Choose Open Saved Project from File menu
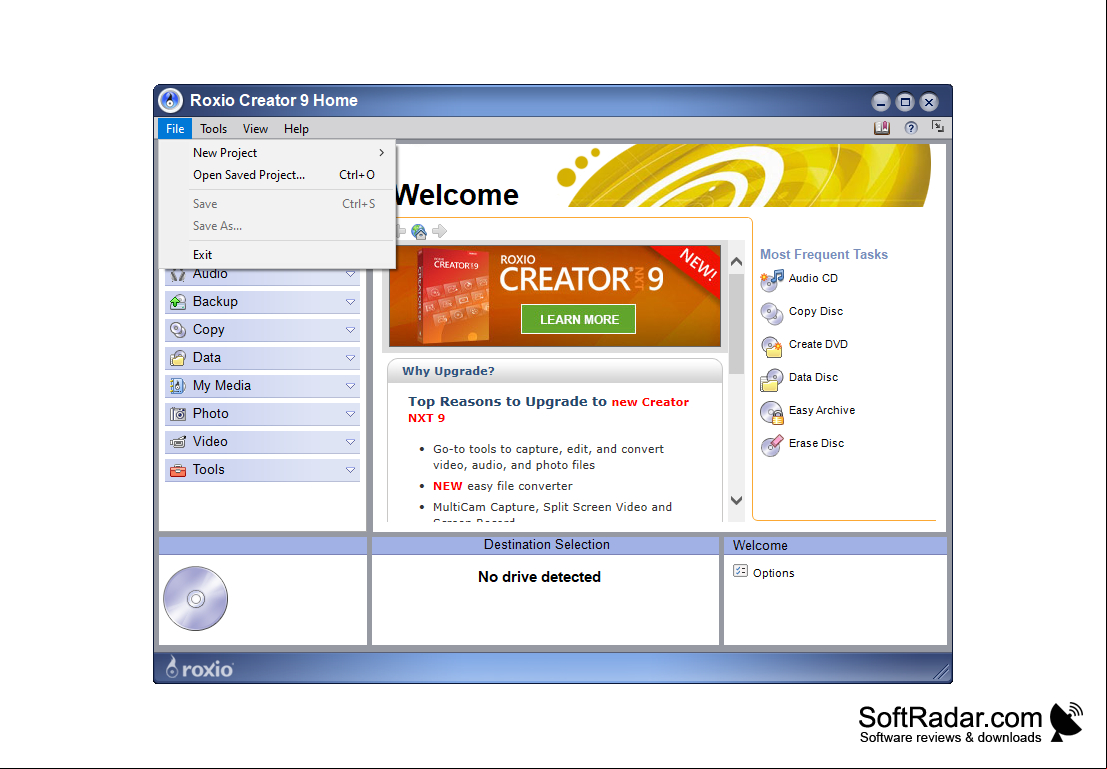The image size is (1107, 769). (277, 175)
